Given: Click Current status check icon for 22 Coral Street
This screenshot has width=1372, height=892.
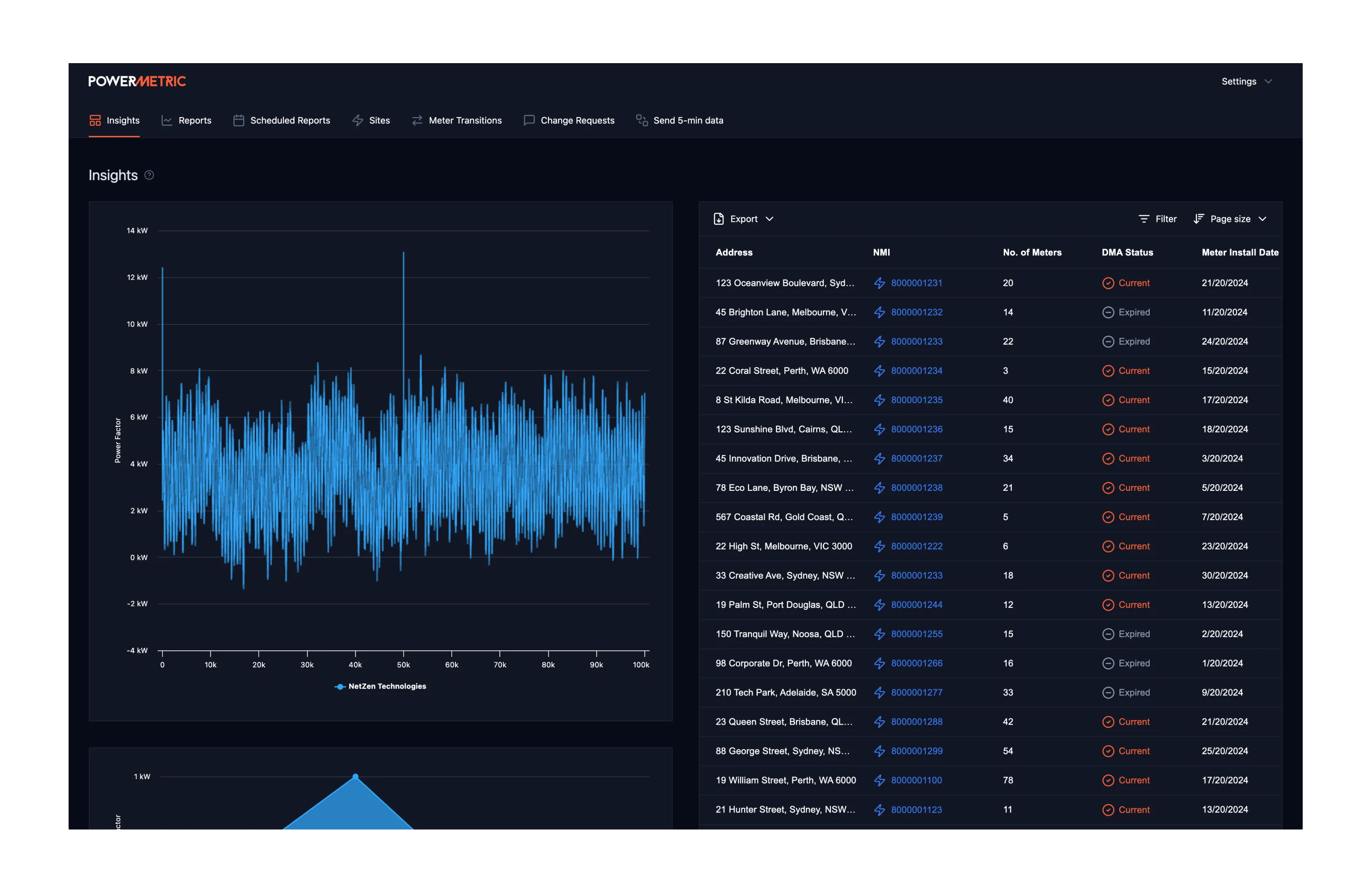Looking at the screenshot, I should pos(1107,371).
